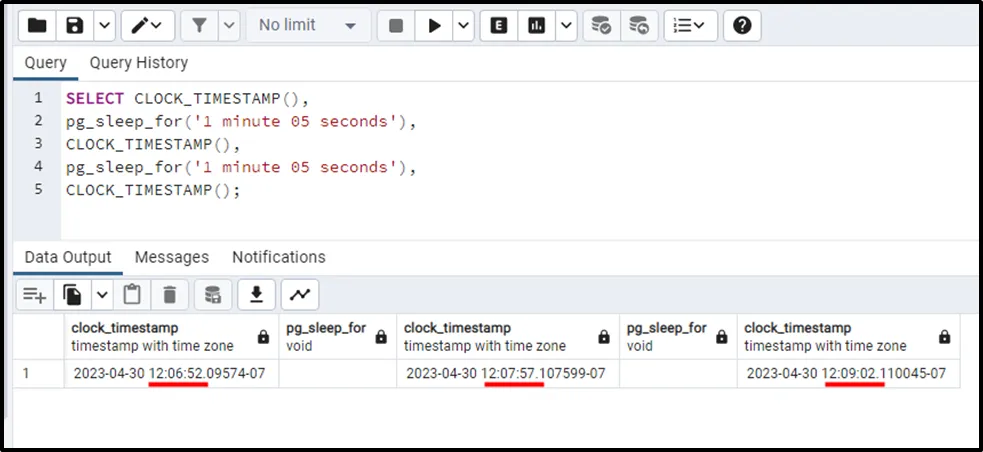Image resolution: width=983 pixels, height=452 pixels.
Task: Click the Explain query E icon
Action: 497,26
